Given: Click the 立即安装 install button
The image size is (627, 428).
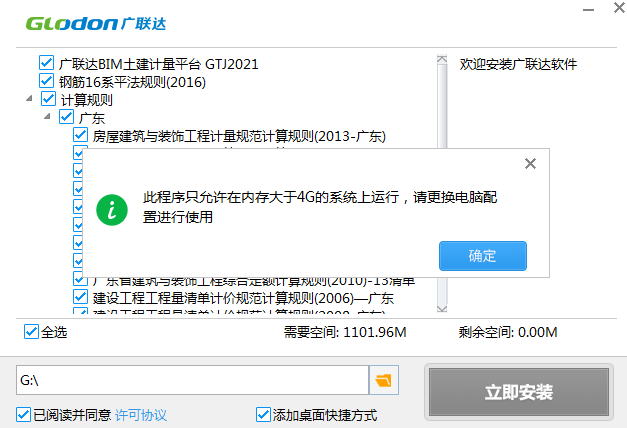Looking at the screenshot, I should coord(519,392).
